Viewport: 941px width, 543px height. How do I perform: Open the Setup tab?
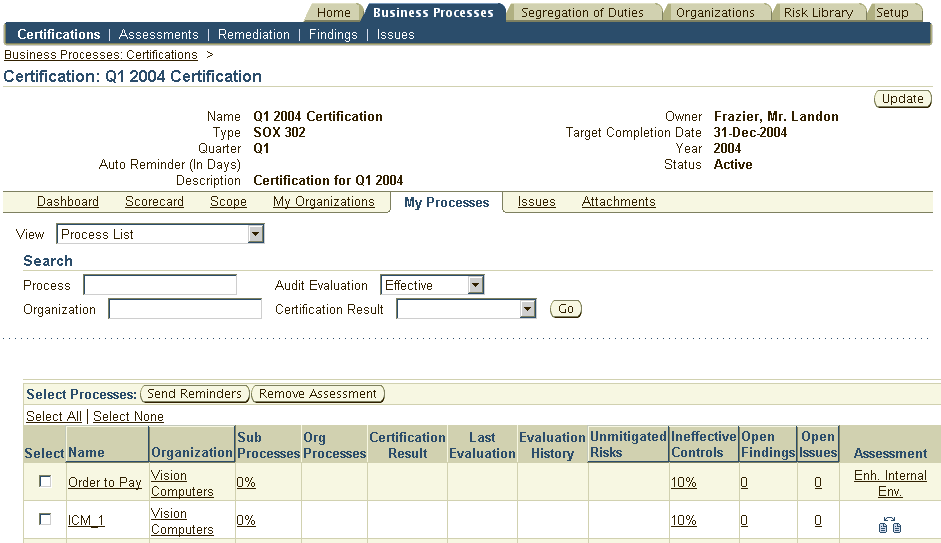tap(892, 13)
